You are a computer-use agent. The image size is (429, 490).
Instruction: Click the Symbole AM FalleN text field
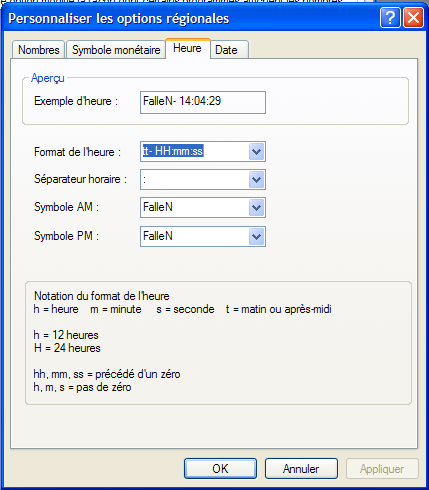coord(195,207)
